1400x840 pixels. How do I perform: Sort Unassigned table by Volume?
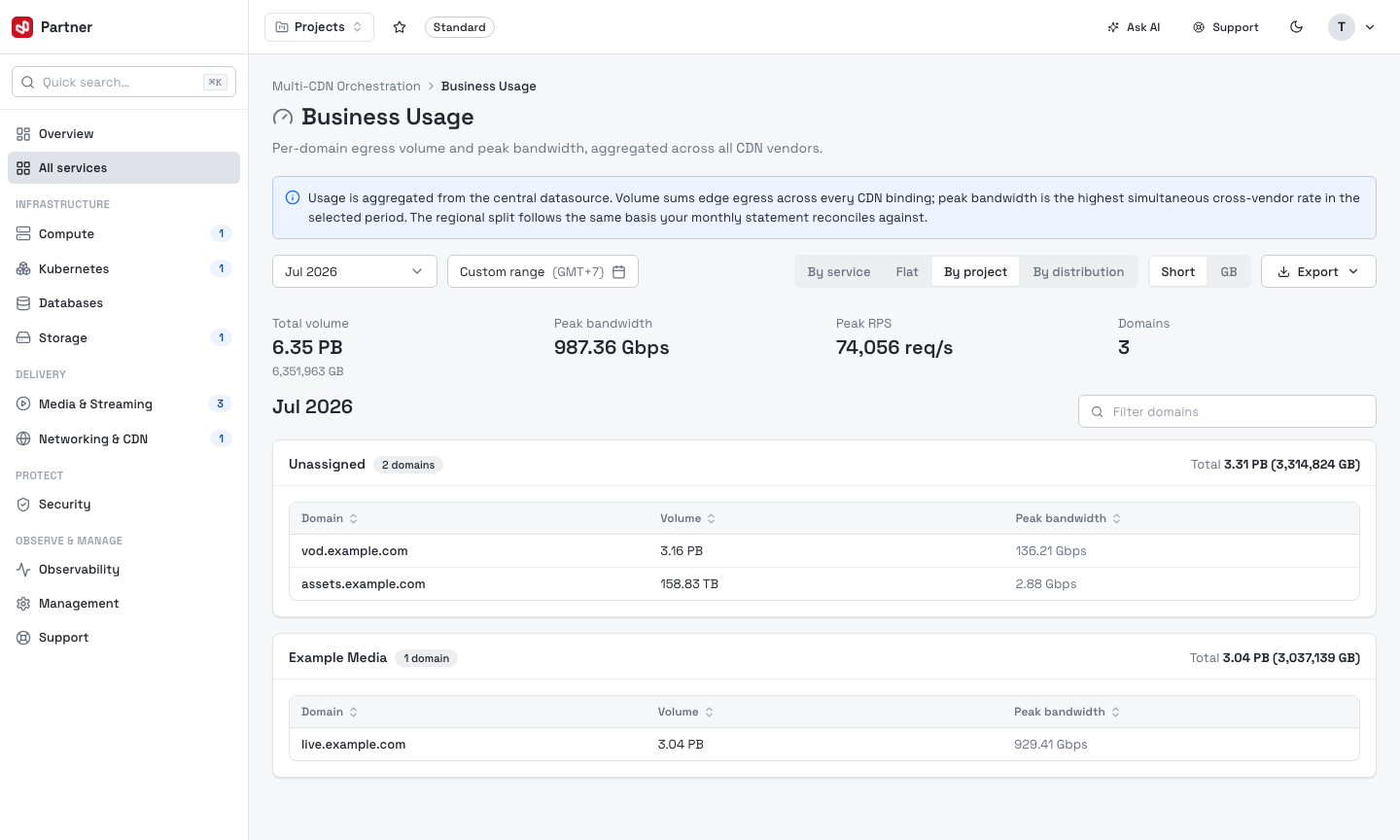687,518
